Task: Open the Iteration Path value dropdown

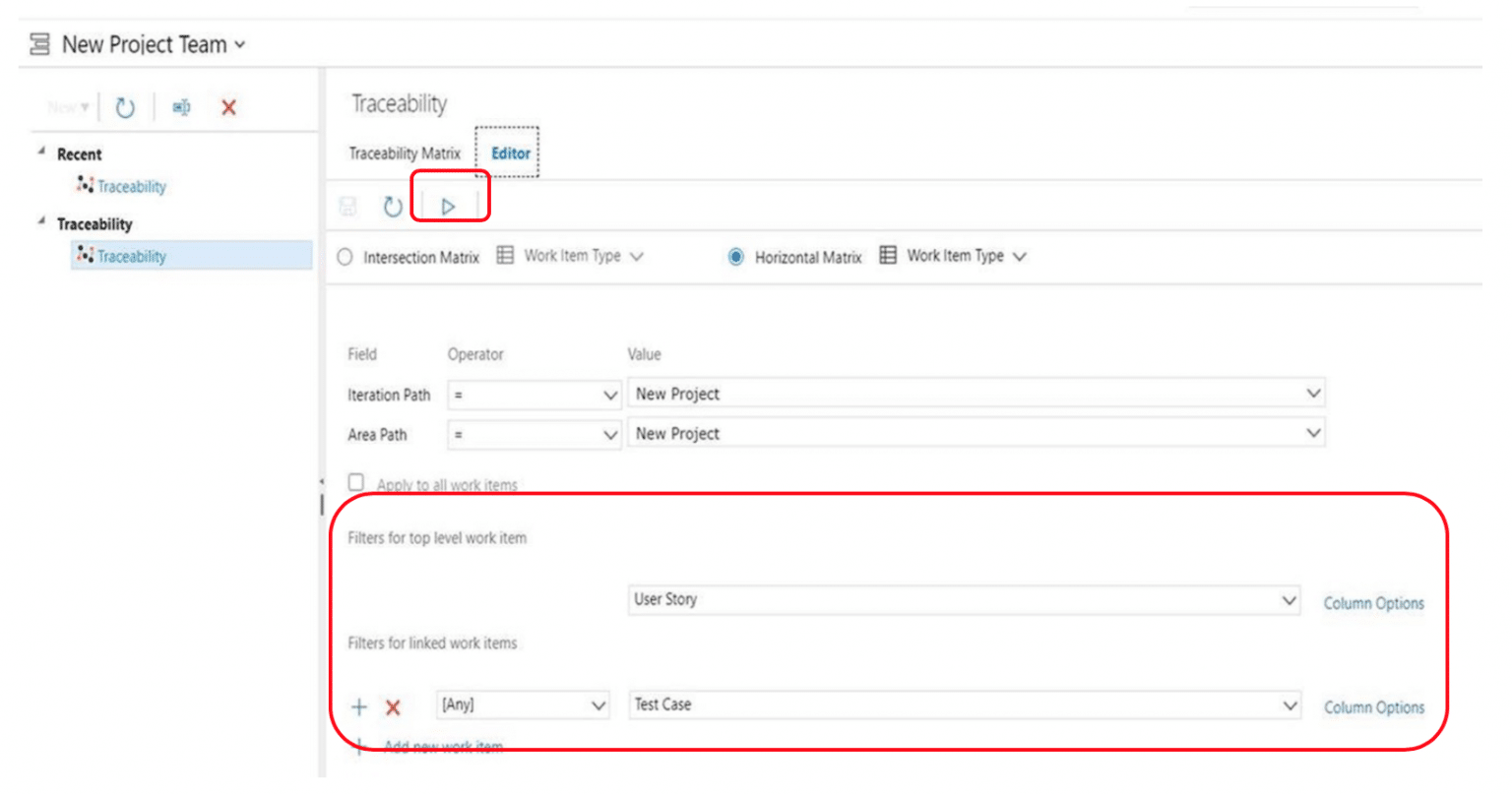Action: click(x=1313, y=393)
